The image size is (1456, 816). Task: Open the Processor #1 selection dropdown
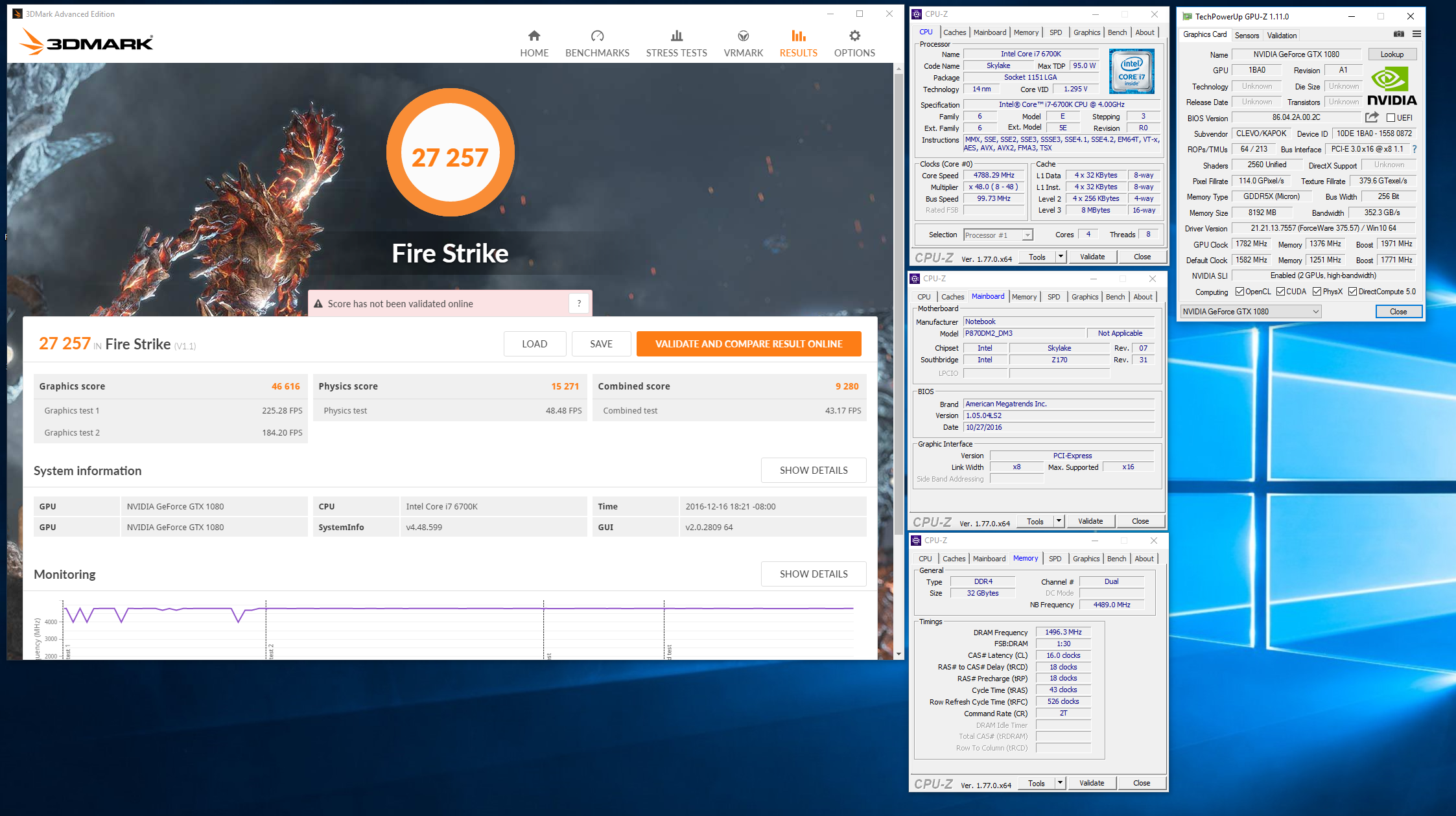coord(998,235)
